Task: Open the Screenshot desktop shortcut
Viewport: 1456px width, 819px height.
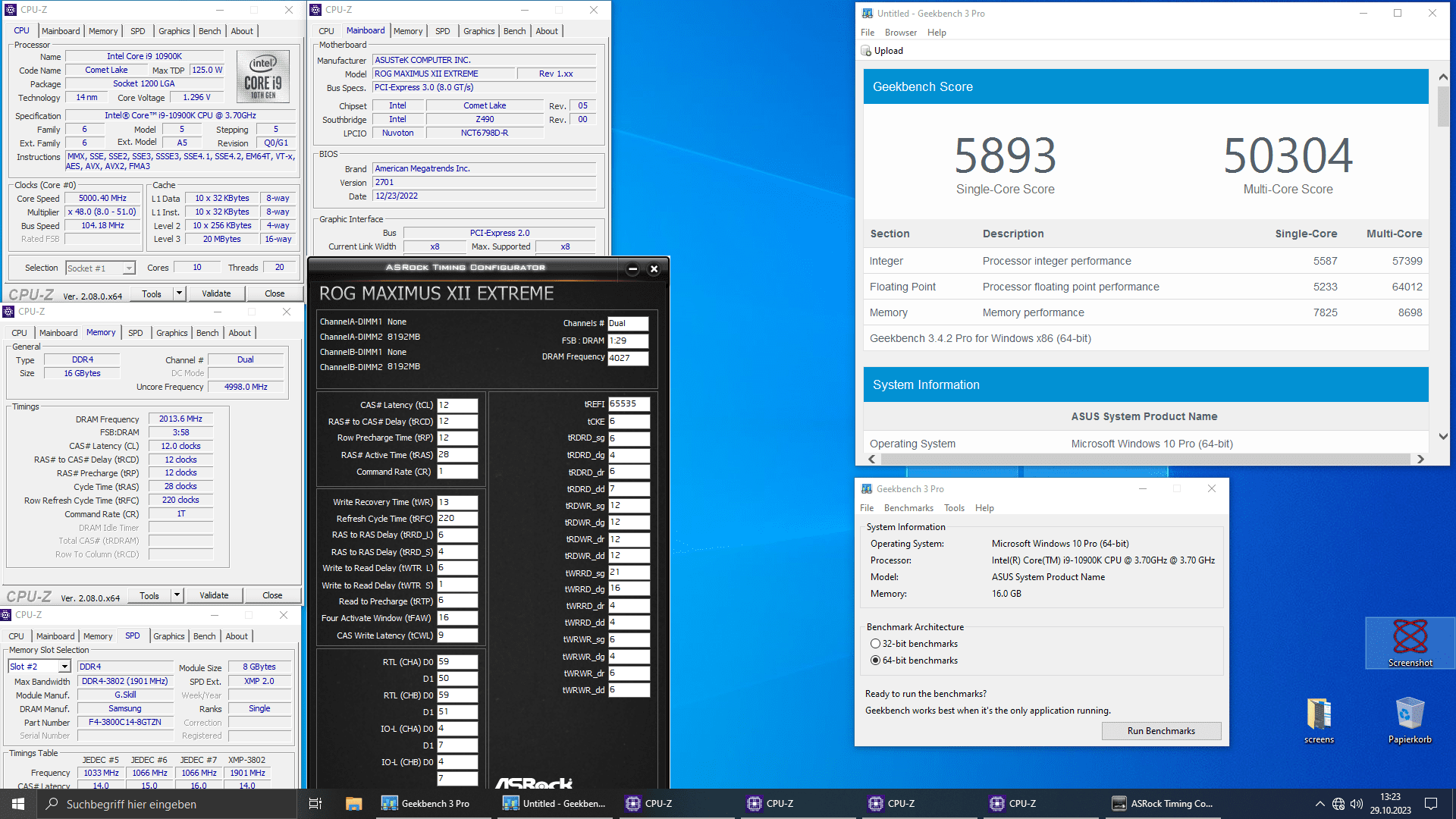Action: pos(1410,643)
